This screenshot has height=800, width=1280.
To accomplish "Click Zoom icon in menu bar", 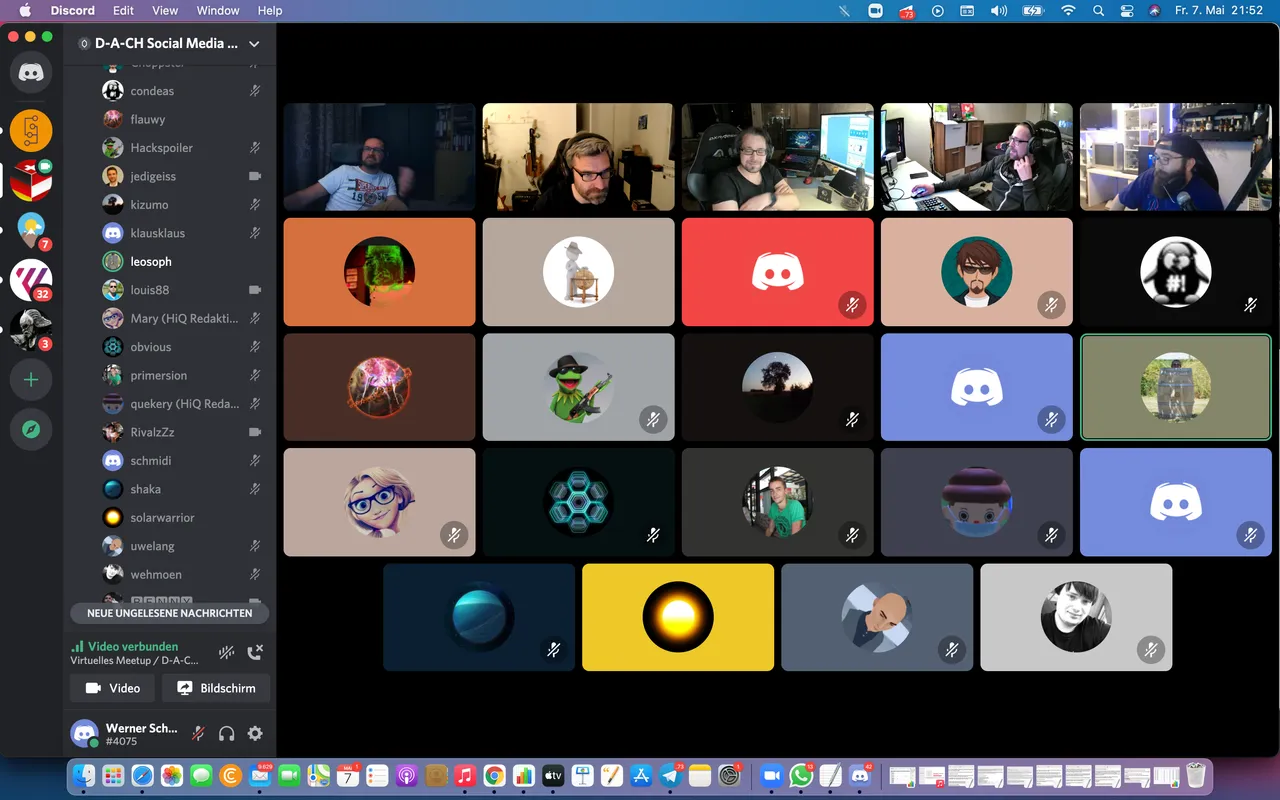I will (875, 10).
